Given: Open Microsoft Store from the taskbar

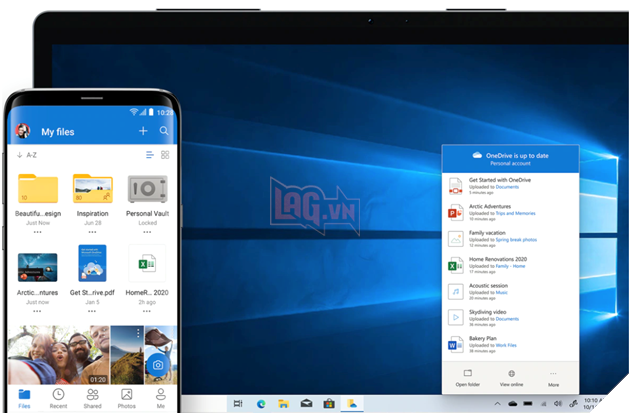Looking at the screenshot, I should (x=329, y=403).
